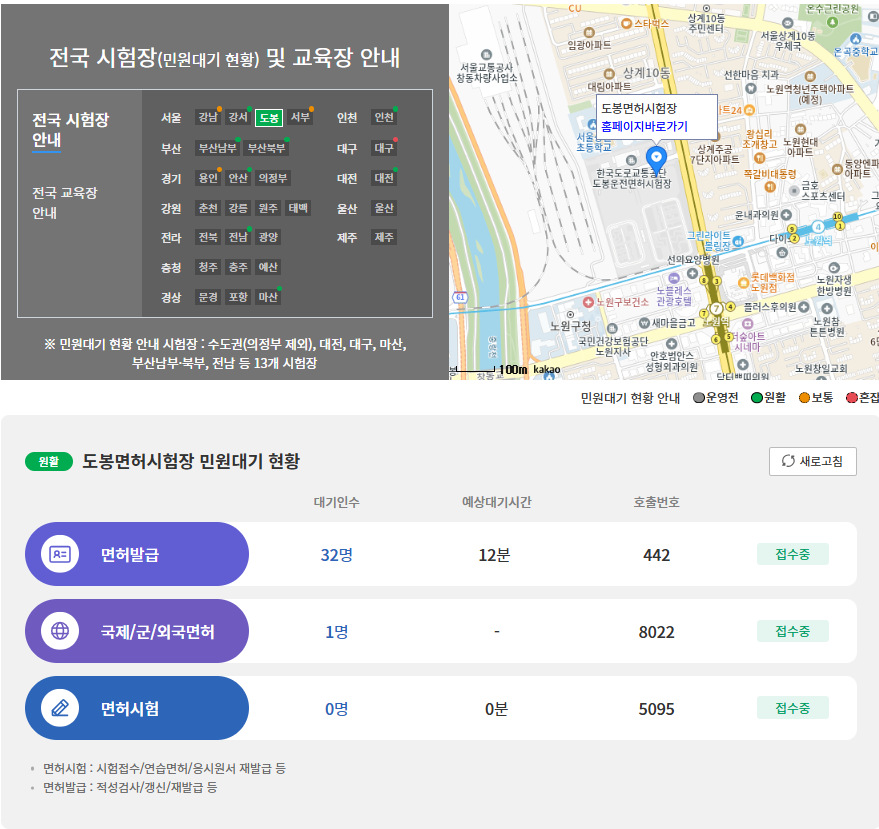Screen dimensions: 879x829
Task: Click the map pin for 도봉운전면허시험장
Action: click(x=658, y=156)
